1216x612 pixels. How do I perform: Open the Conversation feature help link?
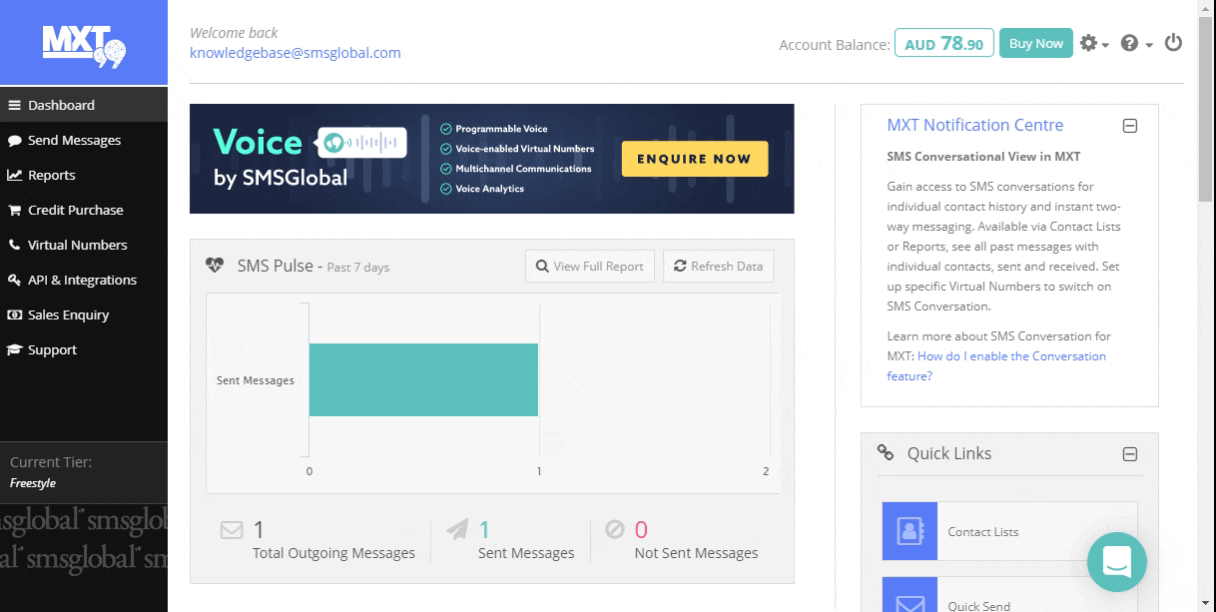tap(996, 366)
